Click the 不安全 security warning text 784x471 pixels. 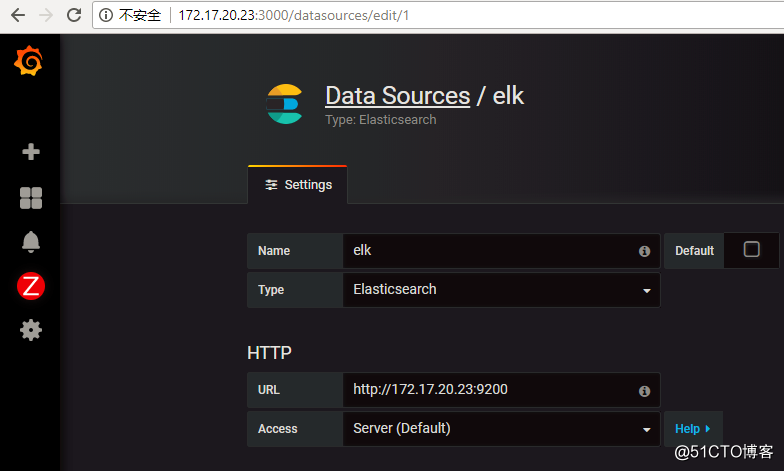tap(140, 15)
